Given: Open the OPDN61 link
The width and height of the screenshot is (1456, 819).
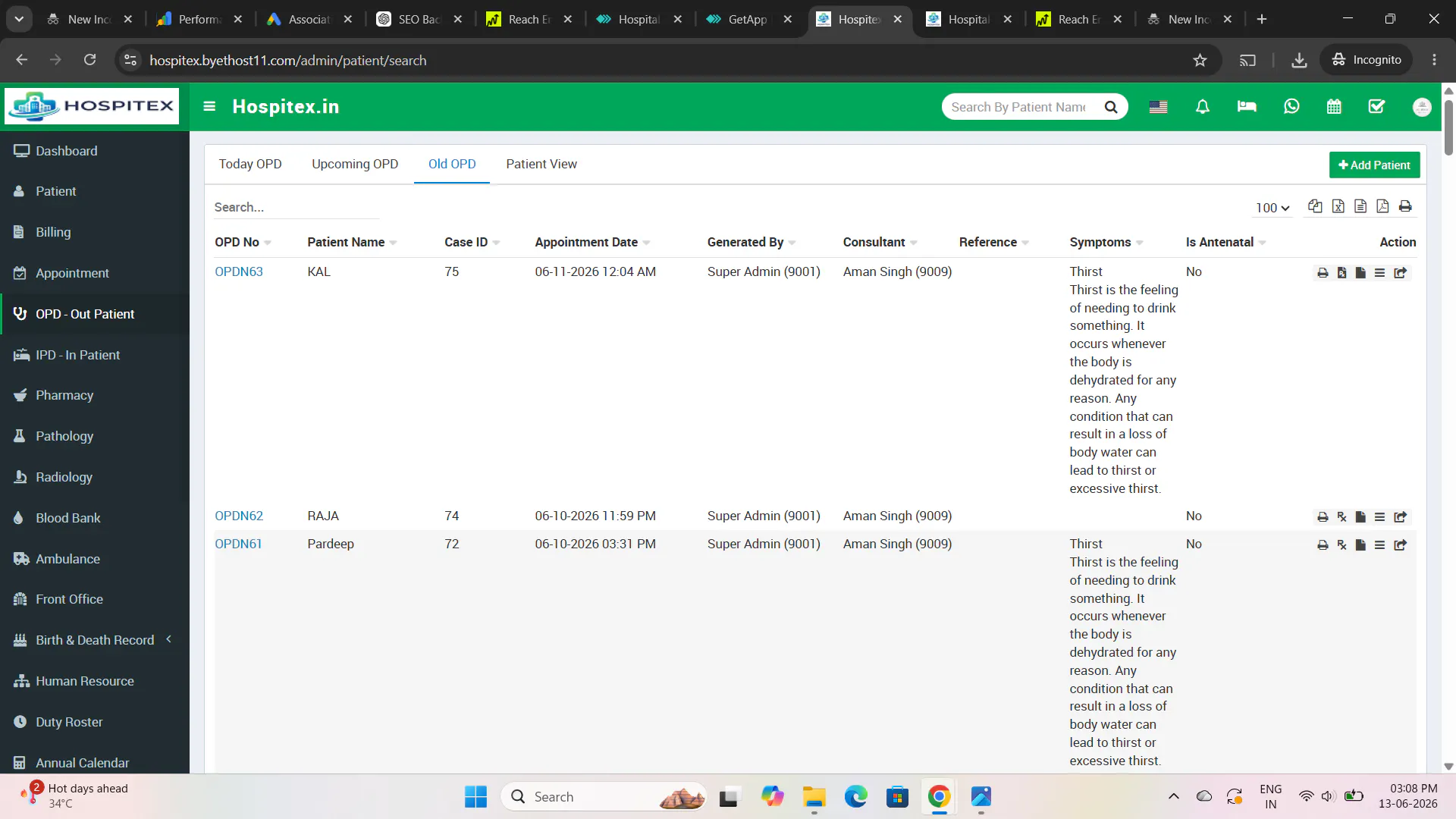Looking at the screenshot, I should (x=238, y=544).
